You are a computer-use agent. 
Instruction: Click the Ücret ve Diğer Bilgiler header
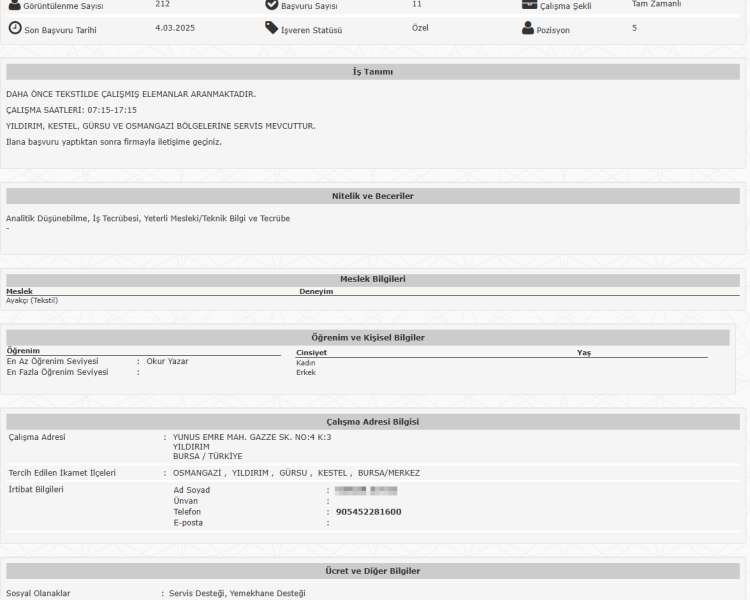pos(372,571)
